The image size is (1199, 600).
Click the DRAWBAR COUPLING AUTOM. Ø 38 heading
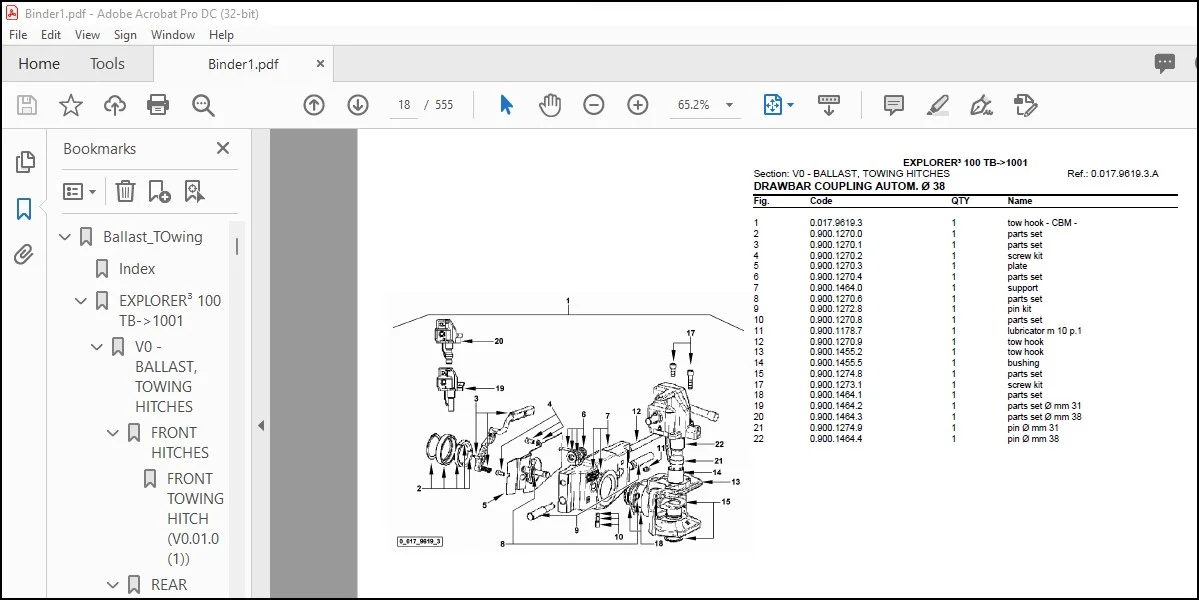pos(849,186)
